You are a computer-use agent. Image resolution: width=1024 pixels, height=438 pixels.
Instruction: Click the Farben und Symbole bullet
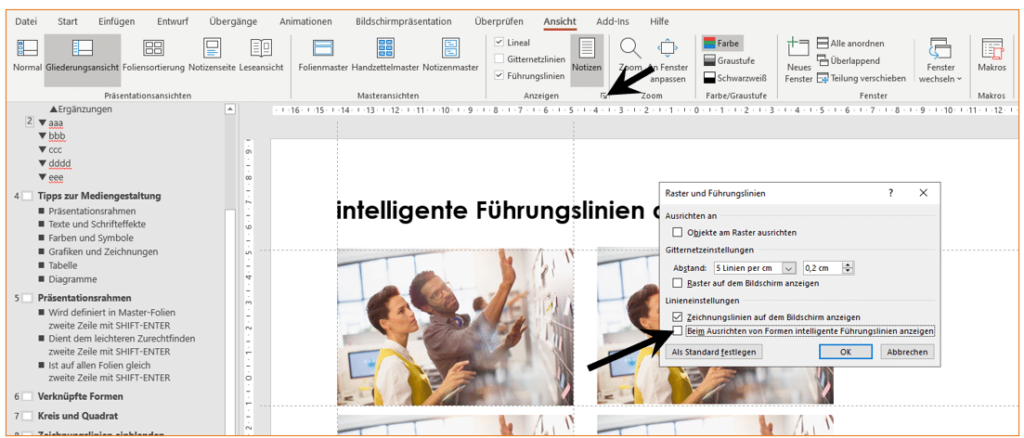(x=91, y=238)
